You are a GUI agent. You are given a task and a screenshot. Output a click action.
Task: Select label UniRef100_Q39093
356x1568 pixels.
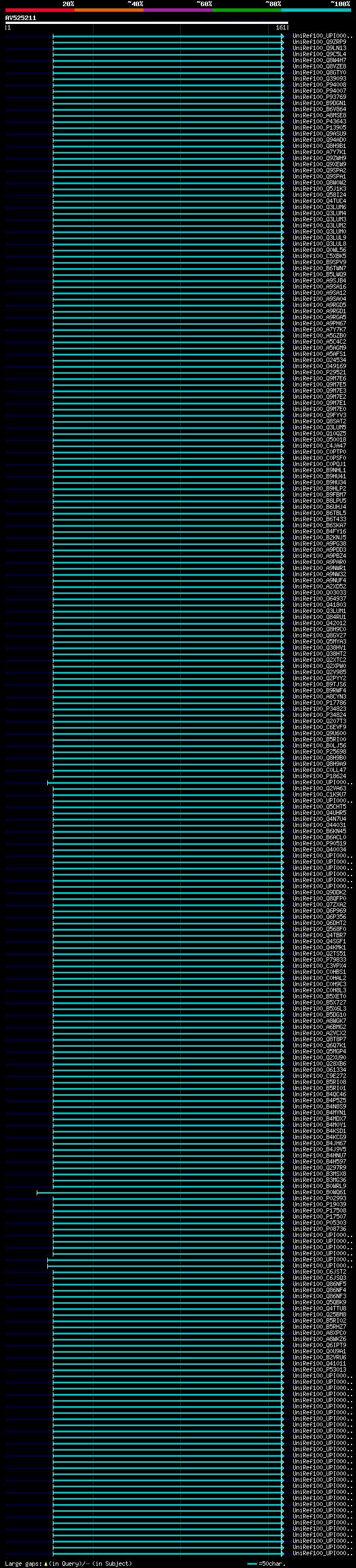(319, 78)
